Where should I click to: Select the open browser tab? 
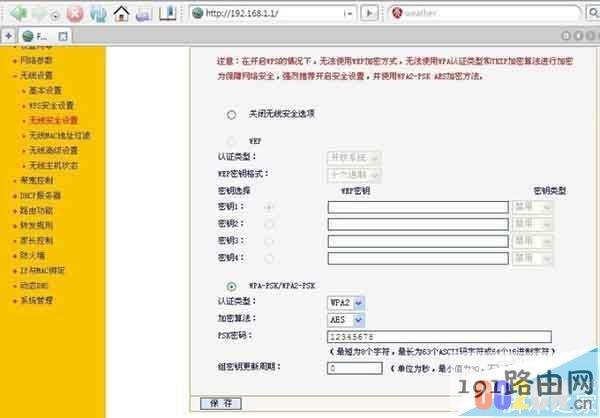click(x=45, y=36)
